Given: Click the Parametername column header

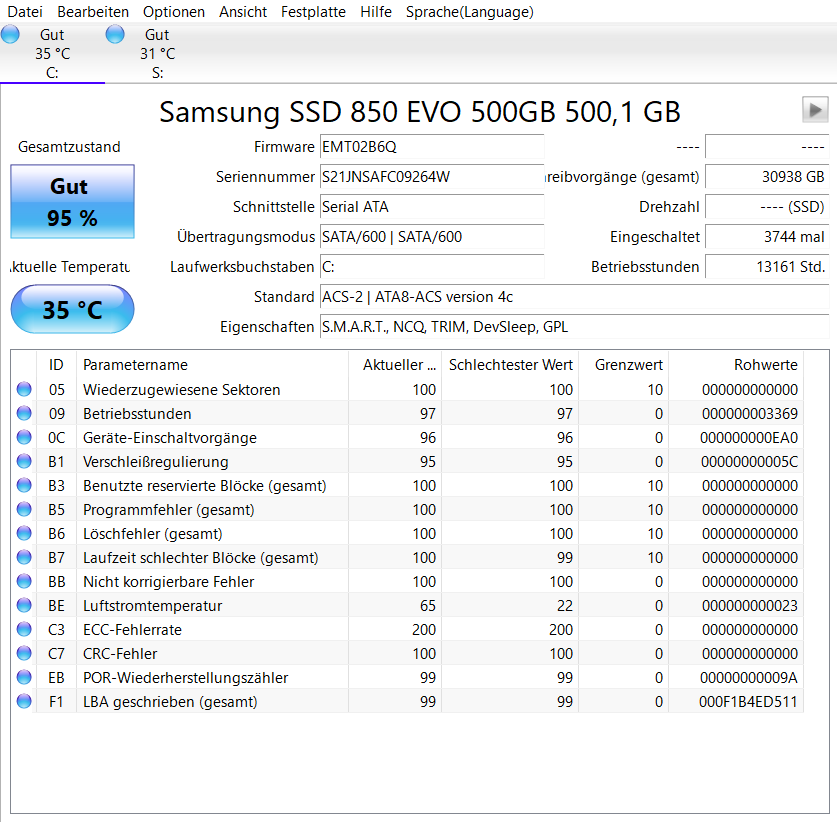Looking at the screenshot, I should [212, 365].
